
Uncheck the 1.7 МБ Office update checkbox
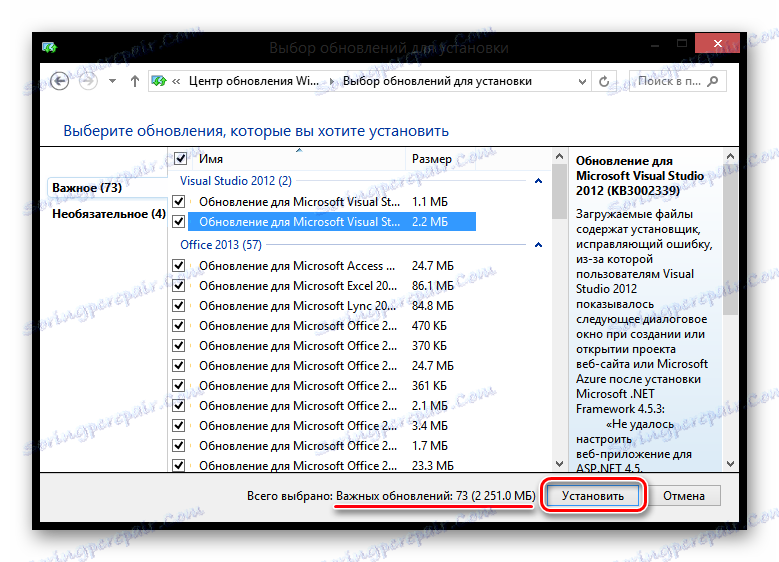point(178,446)
